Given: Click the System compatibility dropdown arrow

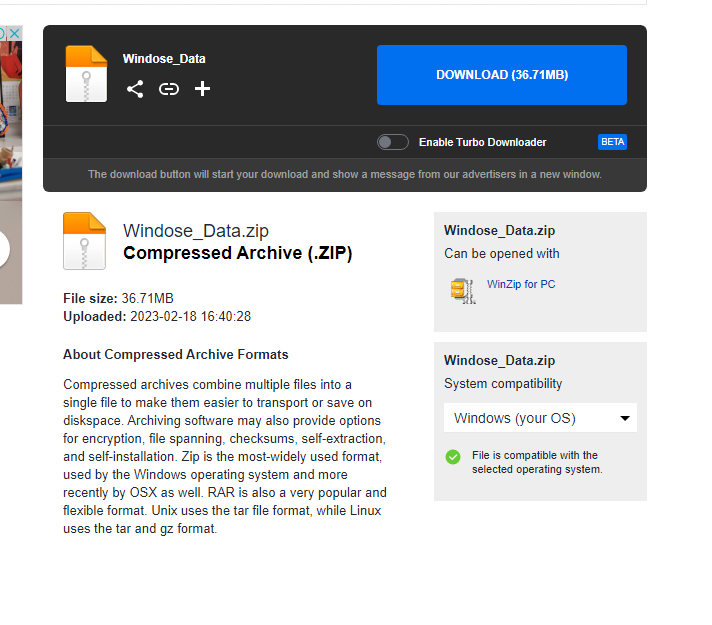Looking at the screenshot, I should (625, 418).
